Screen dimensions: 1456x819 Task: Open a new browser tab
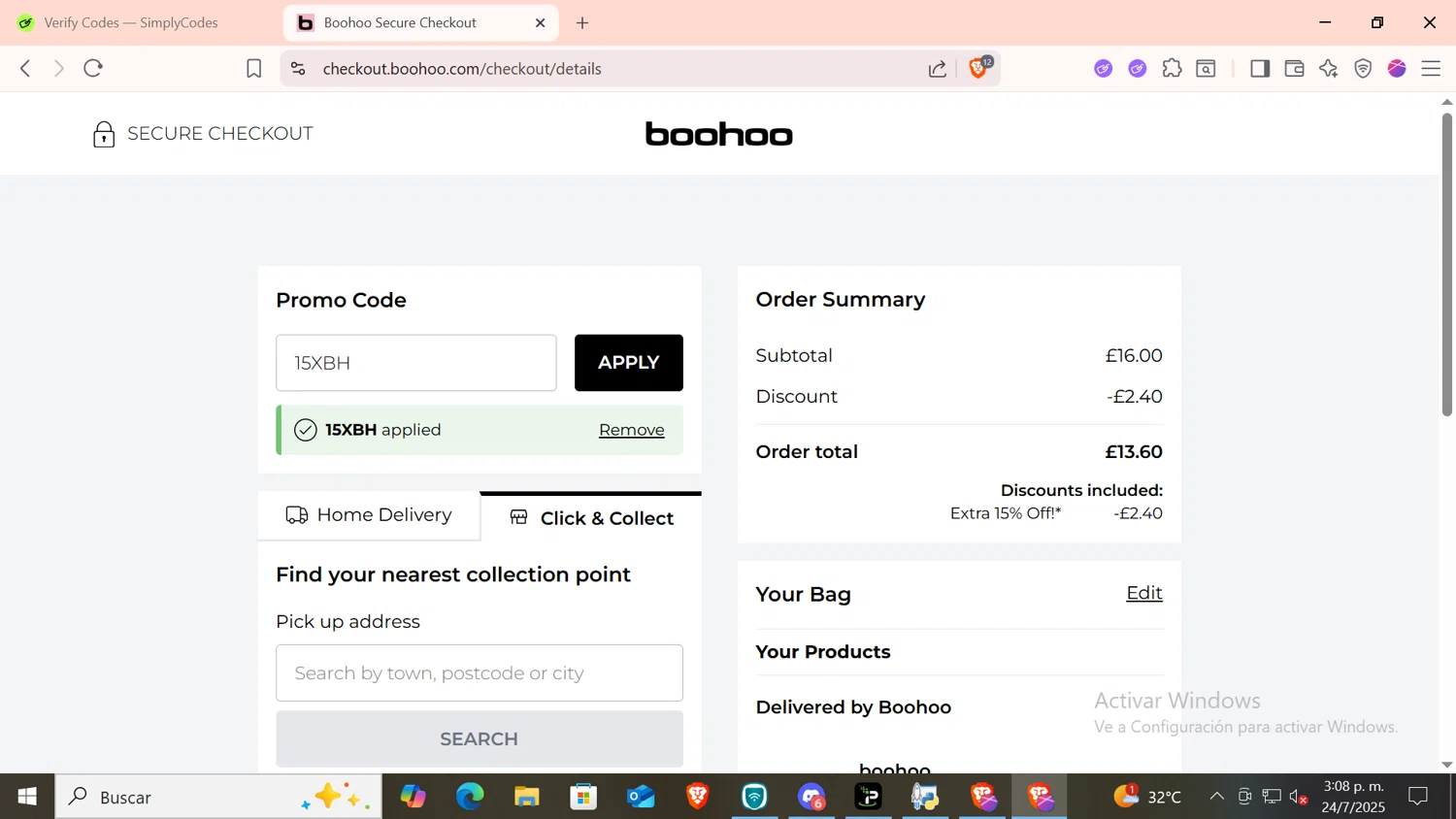(582, 22)
